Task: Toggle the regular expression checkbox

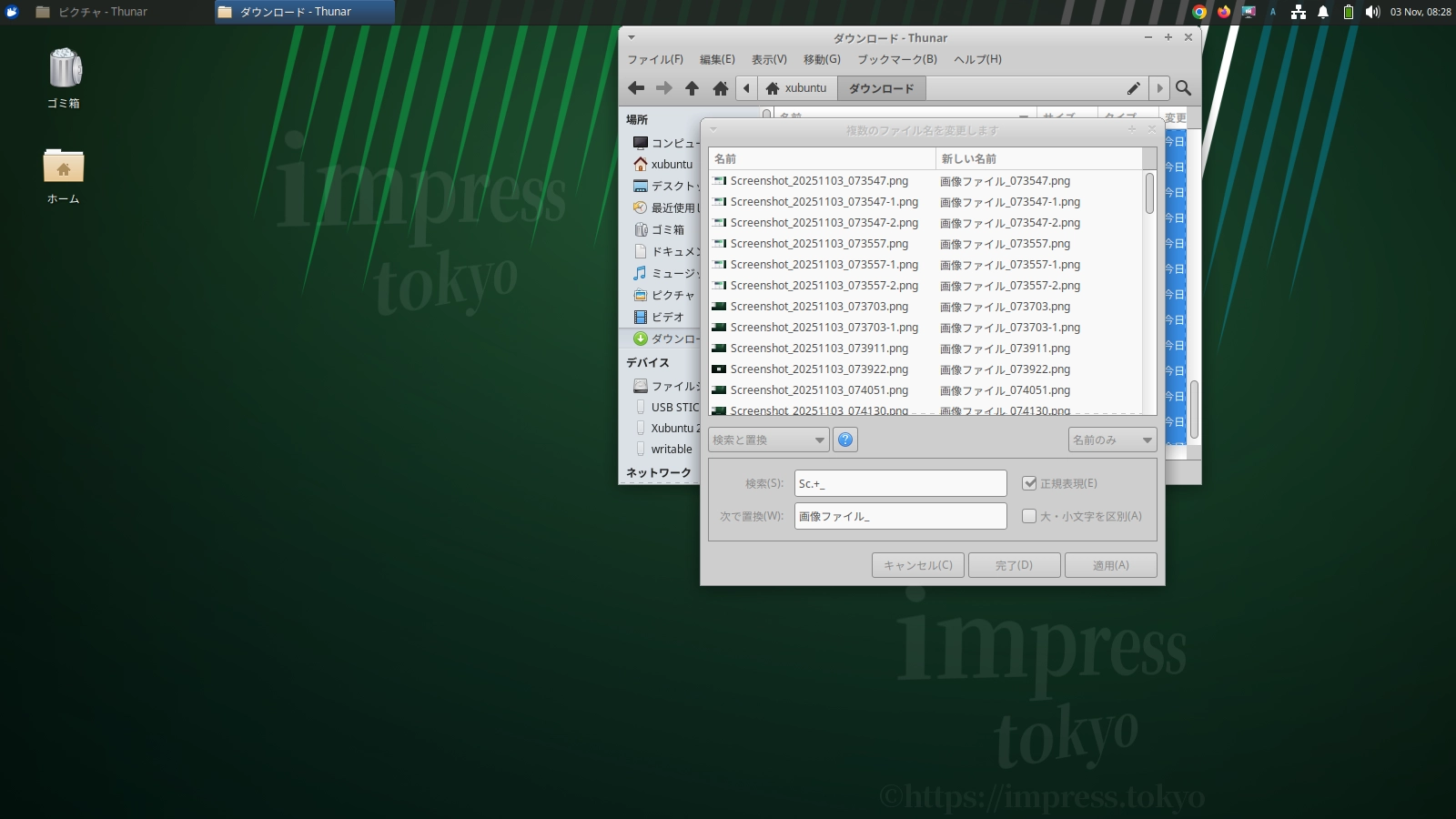Action: pos(1029,483)
